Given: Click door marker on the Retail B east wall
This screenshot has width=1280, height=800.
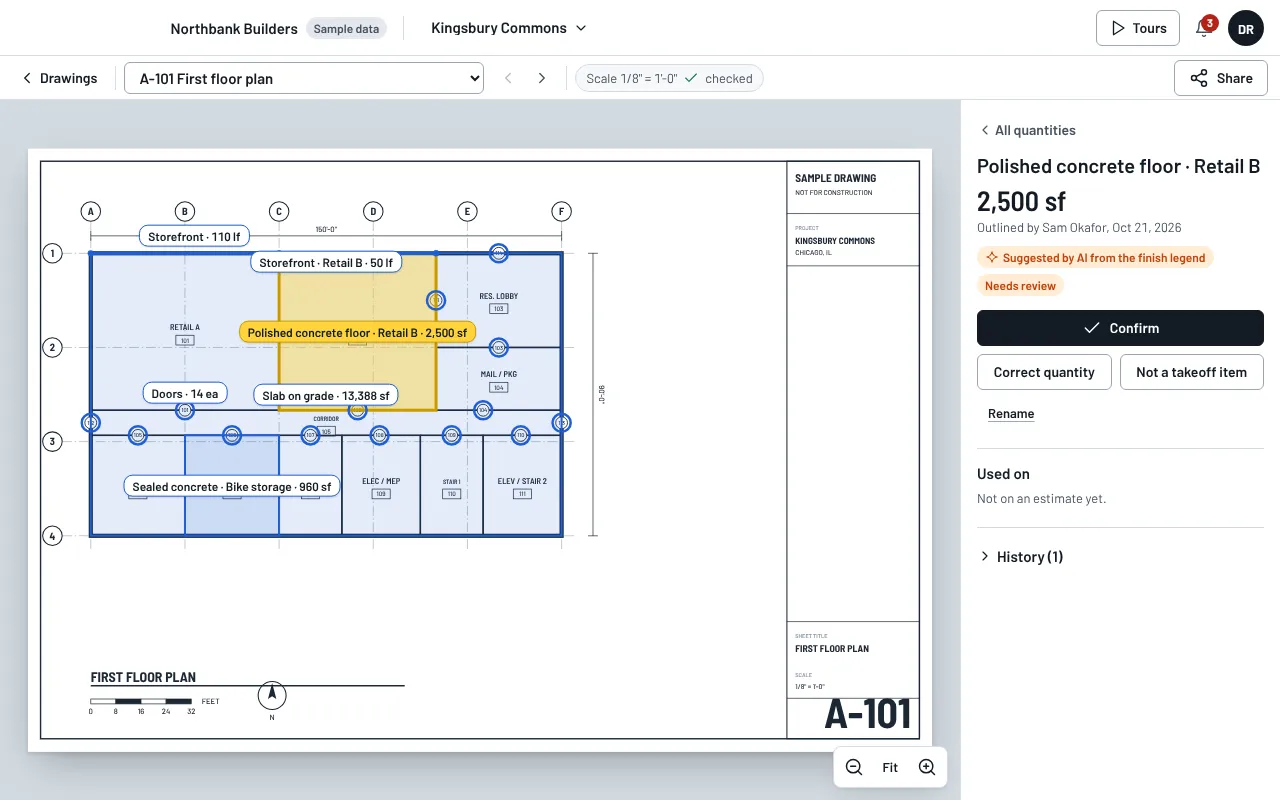Looking at the screenshot, I should [436, 300].
